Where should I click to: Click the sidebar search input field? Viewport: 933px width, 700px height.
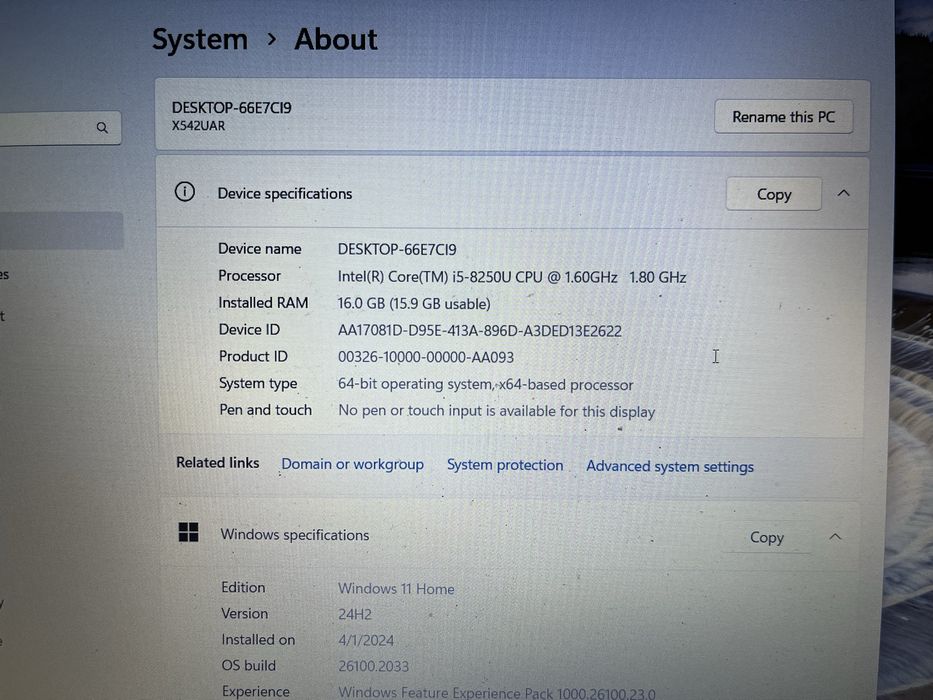(x=58, y=127)
